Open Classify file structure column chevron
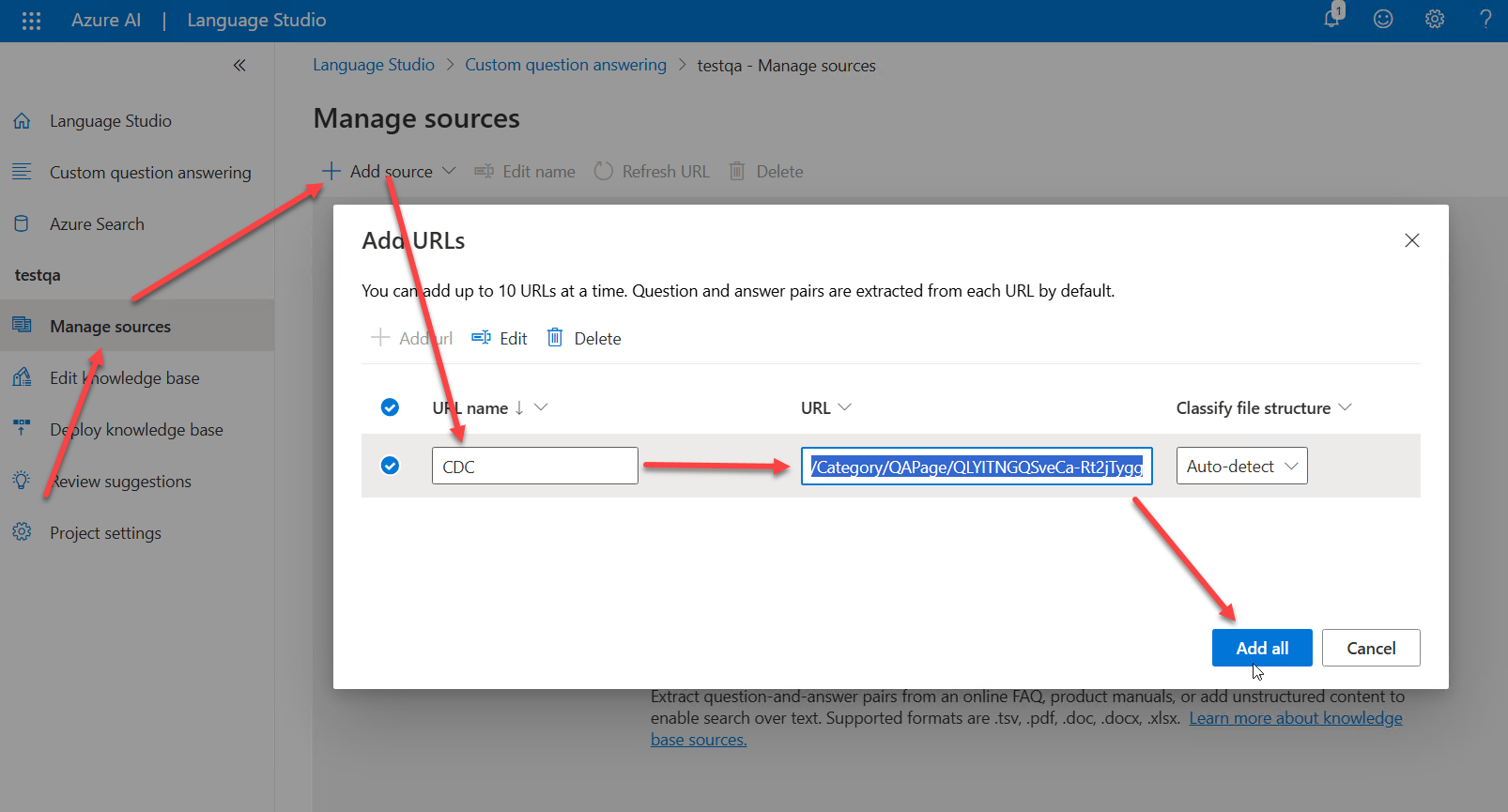Image resolution: width=1508 pixels, height=812 pixels. coord(1345,407)
